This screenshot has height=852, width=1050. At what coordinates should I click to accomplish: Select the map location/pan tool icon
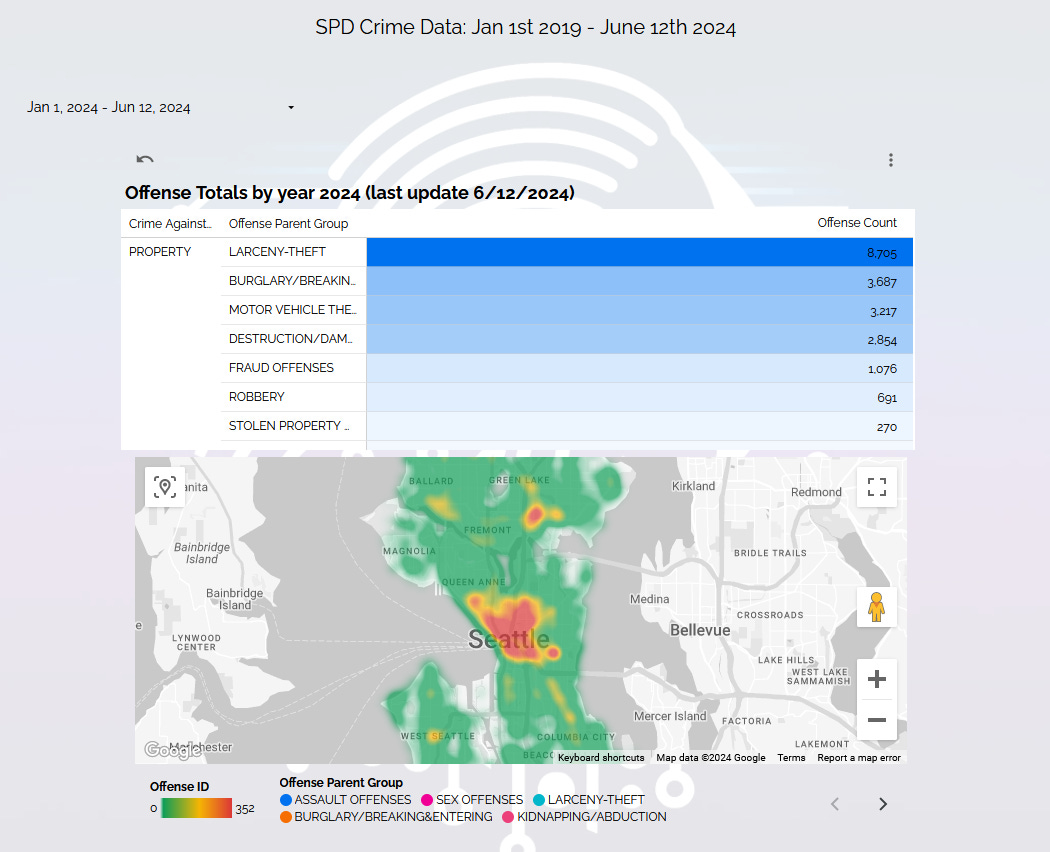pos(165,486)
